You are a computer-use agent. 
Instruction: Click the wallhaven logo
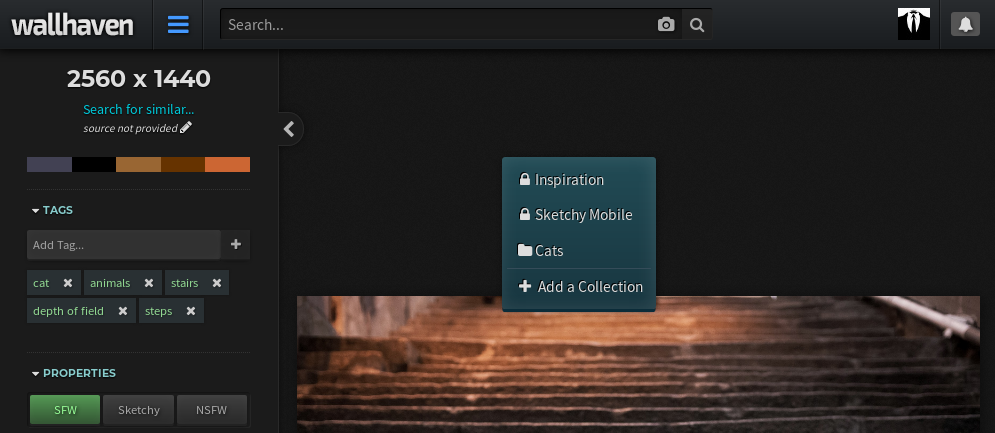(x=72, y=25)
